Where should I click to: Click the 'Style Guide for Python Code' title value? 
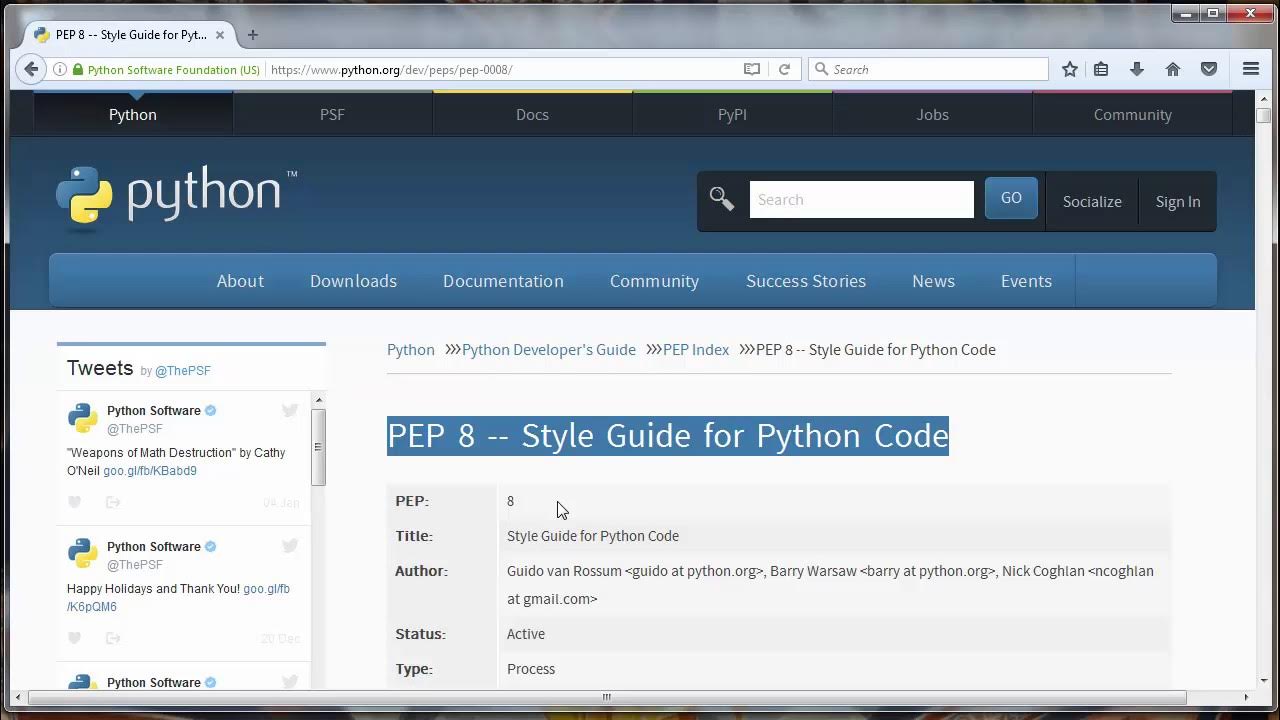(593, 536)
